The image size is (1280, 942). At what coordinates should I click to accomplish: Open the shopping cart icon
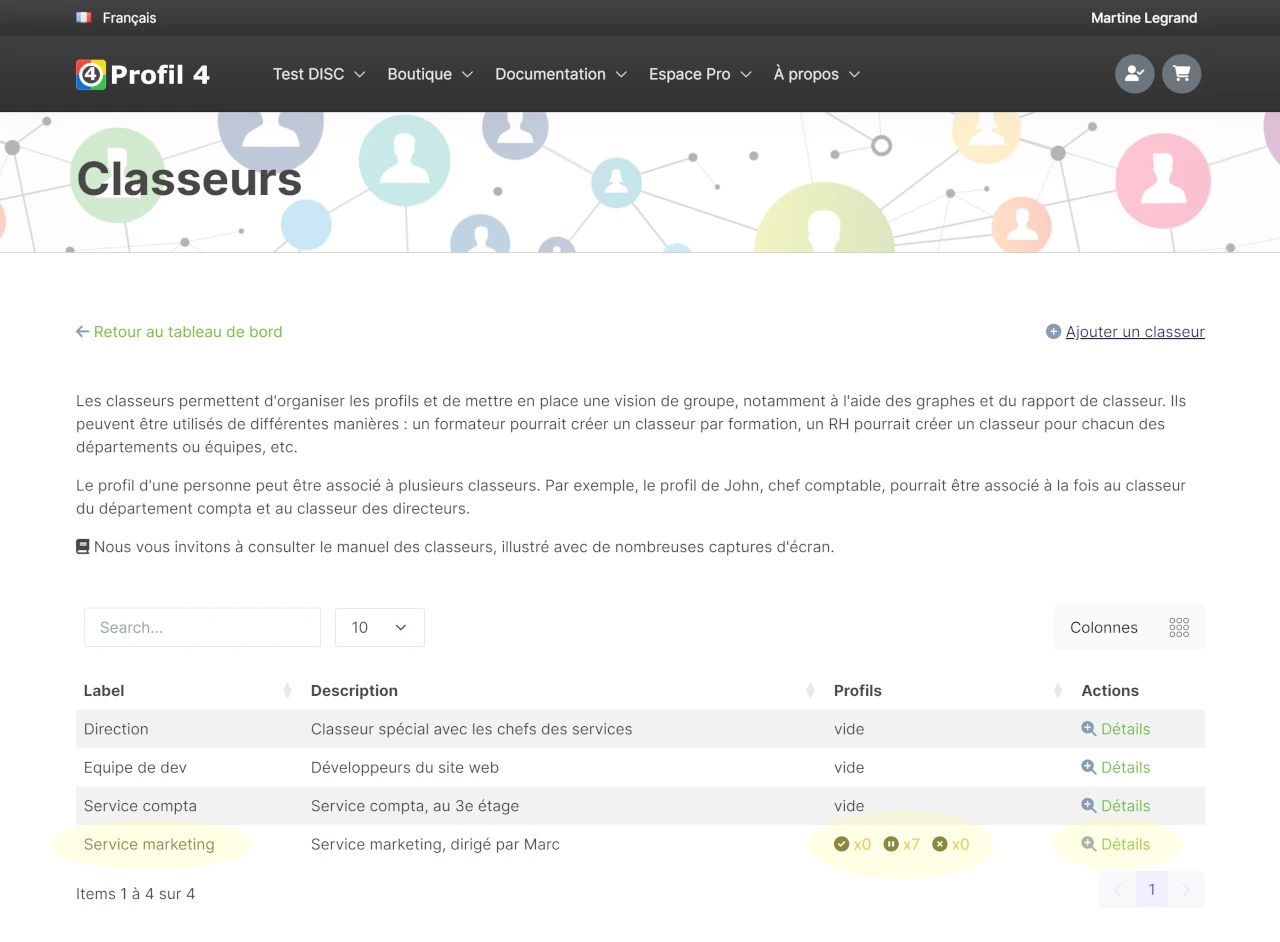coord(1182,74)
